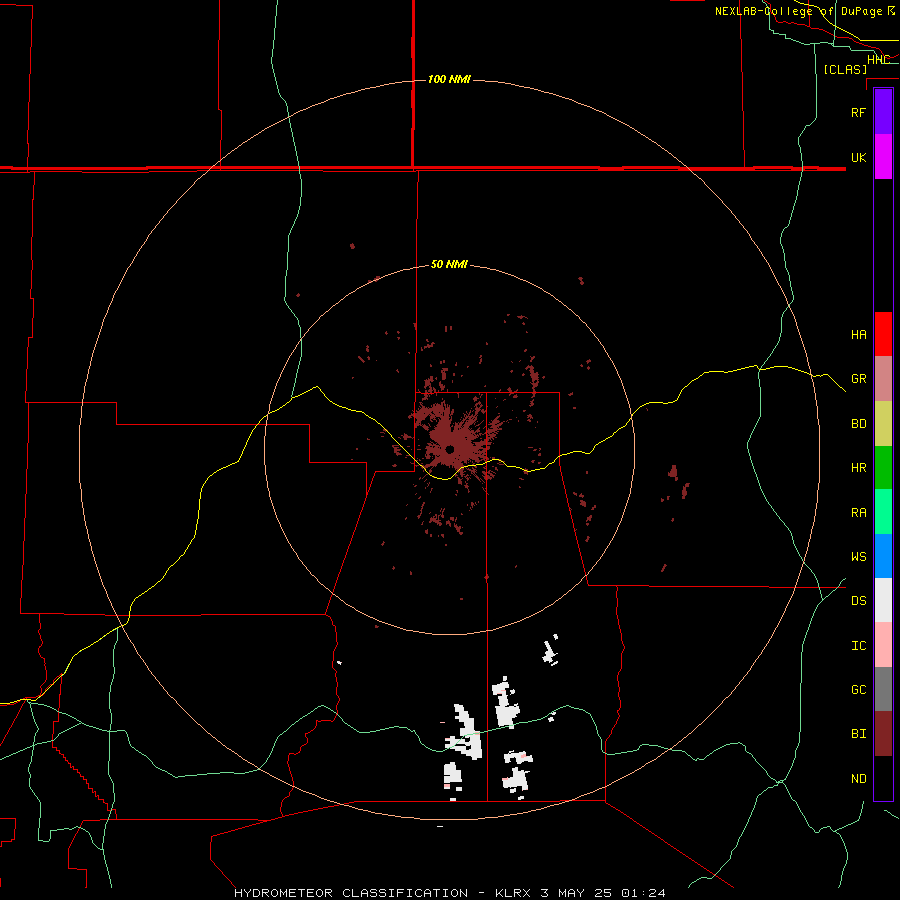Click the ND black legend swatch
This screenshot has height=900, width=900.
pyautogui.click(x=883, y=778)
